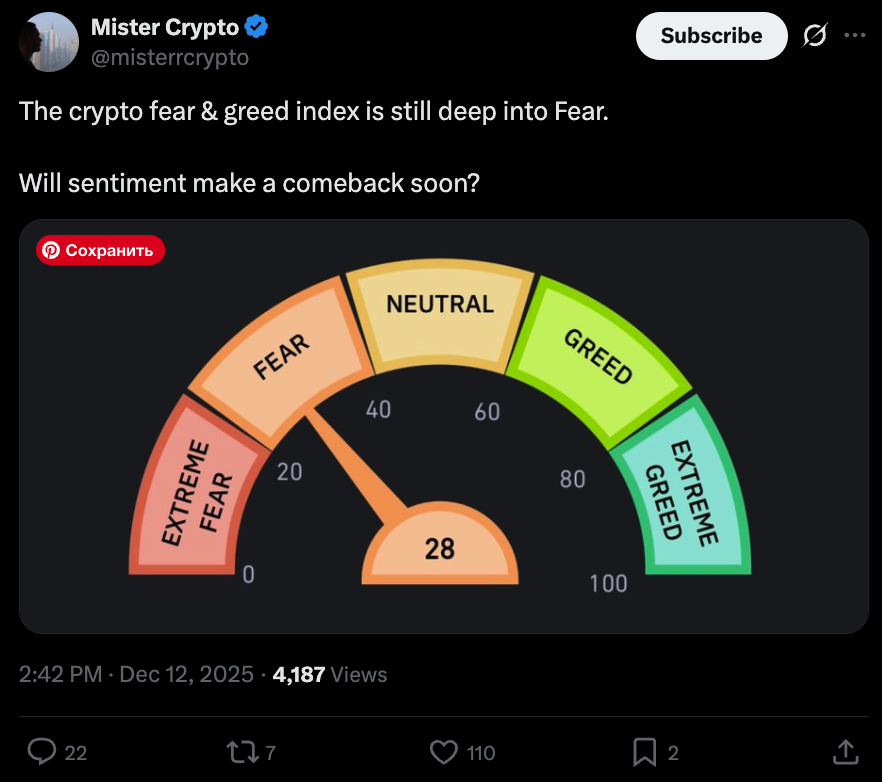Like the post with heart icon
The width and height of the screenshot is (882, 782).
coord(443,751)
